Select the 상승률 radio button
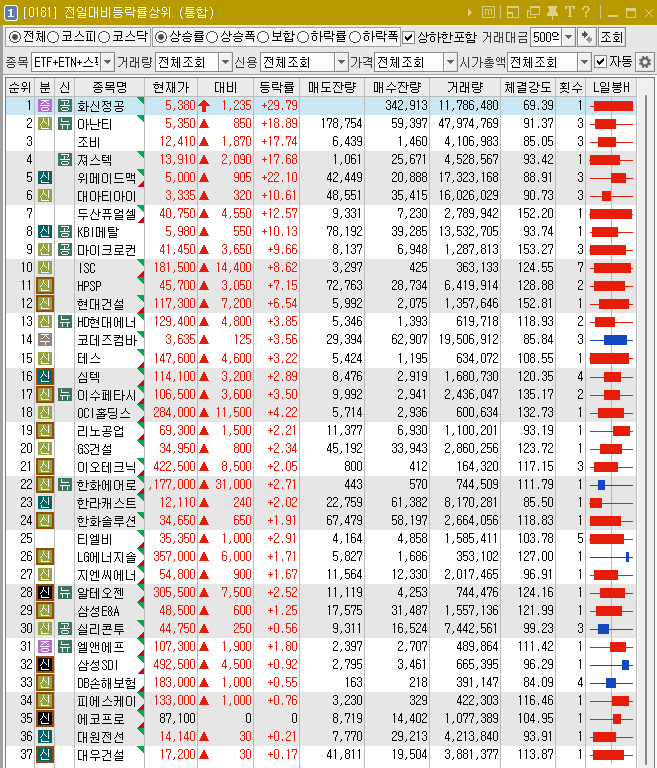 pos(160,37)
